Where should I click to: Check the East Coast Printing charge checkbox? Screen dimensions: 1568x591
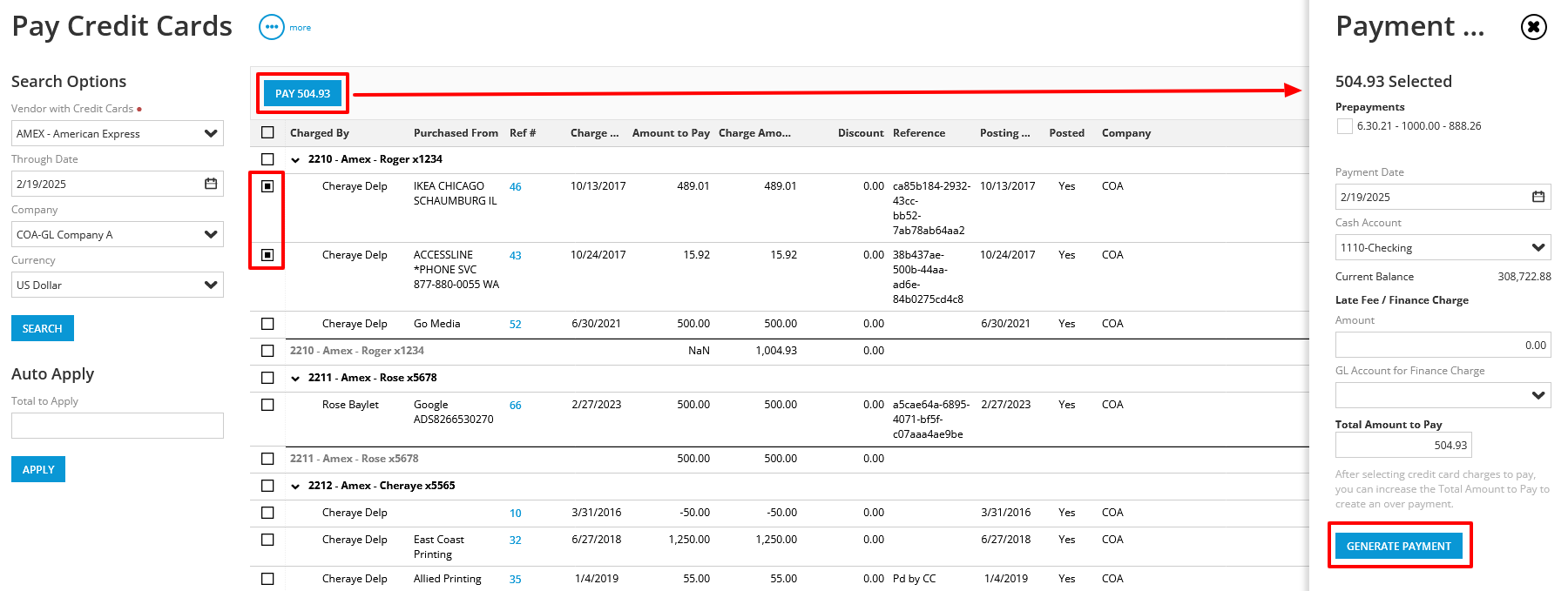(267, 540)
